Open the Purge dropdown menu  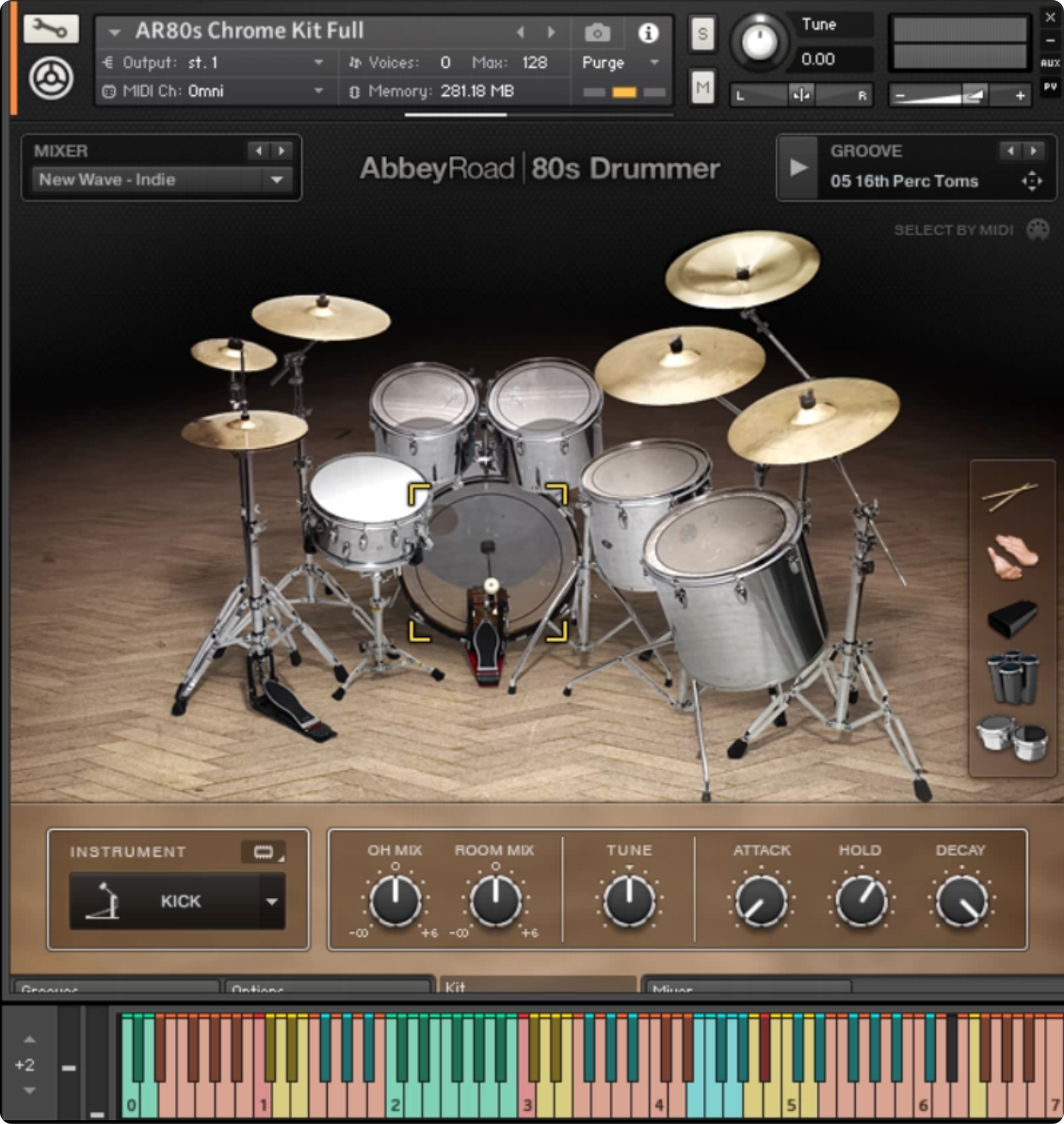pos(621,63)
